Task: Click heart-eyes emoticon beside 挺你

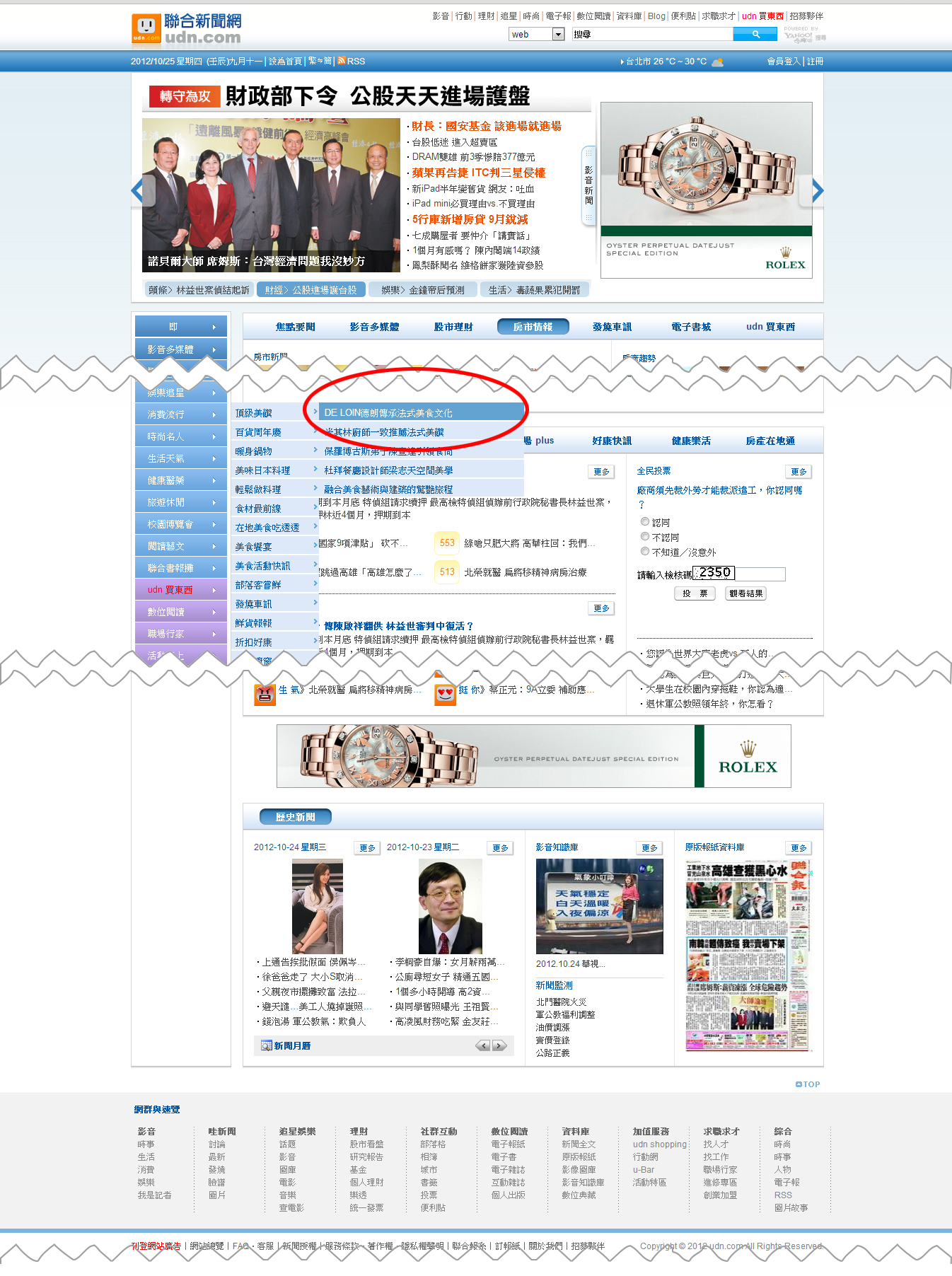Action: coord(445,693)
